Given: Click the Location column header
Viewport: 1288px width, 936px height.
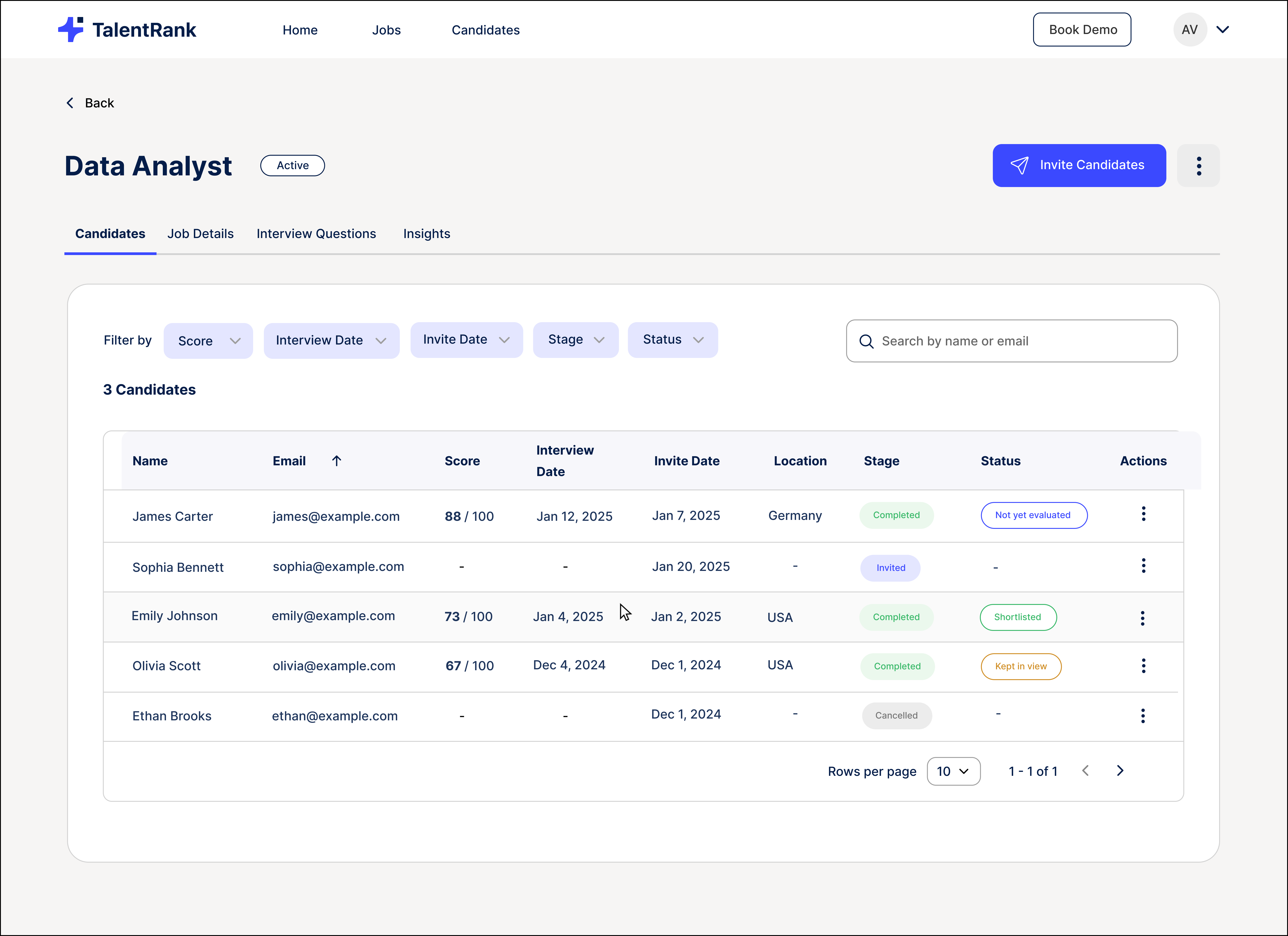Looking at the screenshot, I should [x=800, y=461].
